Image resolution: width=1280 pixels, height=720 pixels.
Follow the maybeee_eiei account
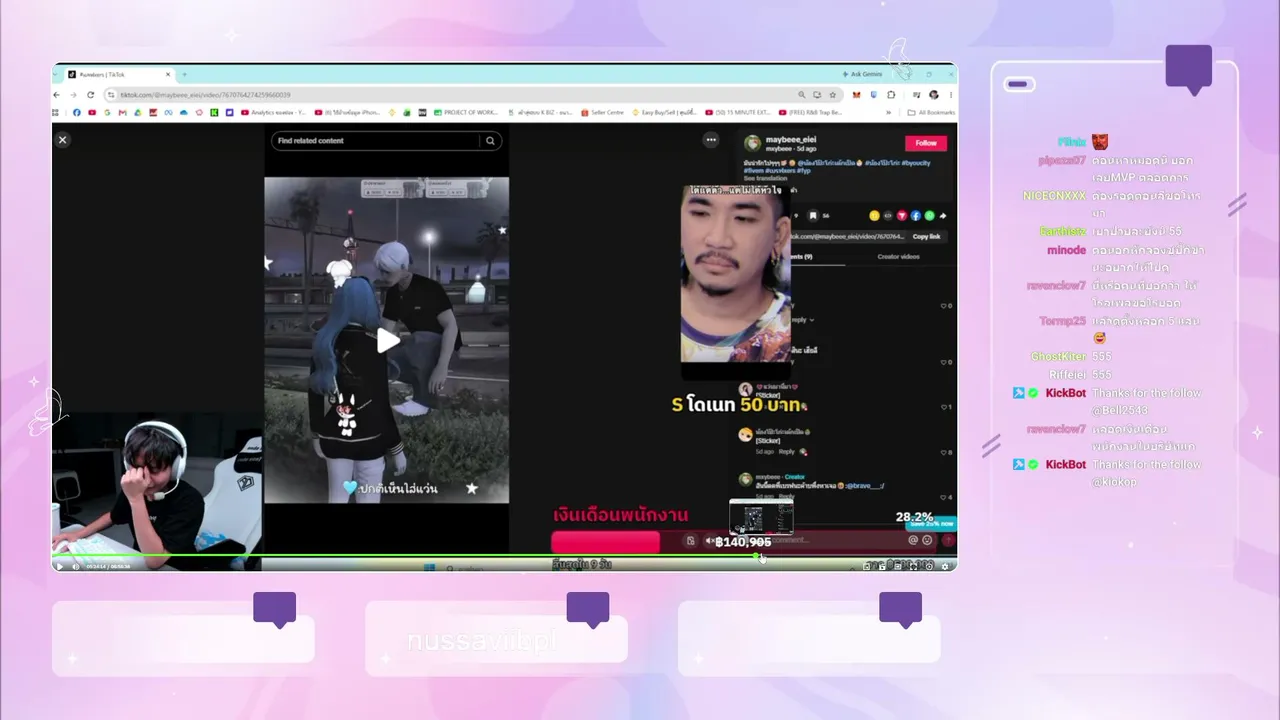click(926, 143)
